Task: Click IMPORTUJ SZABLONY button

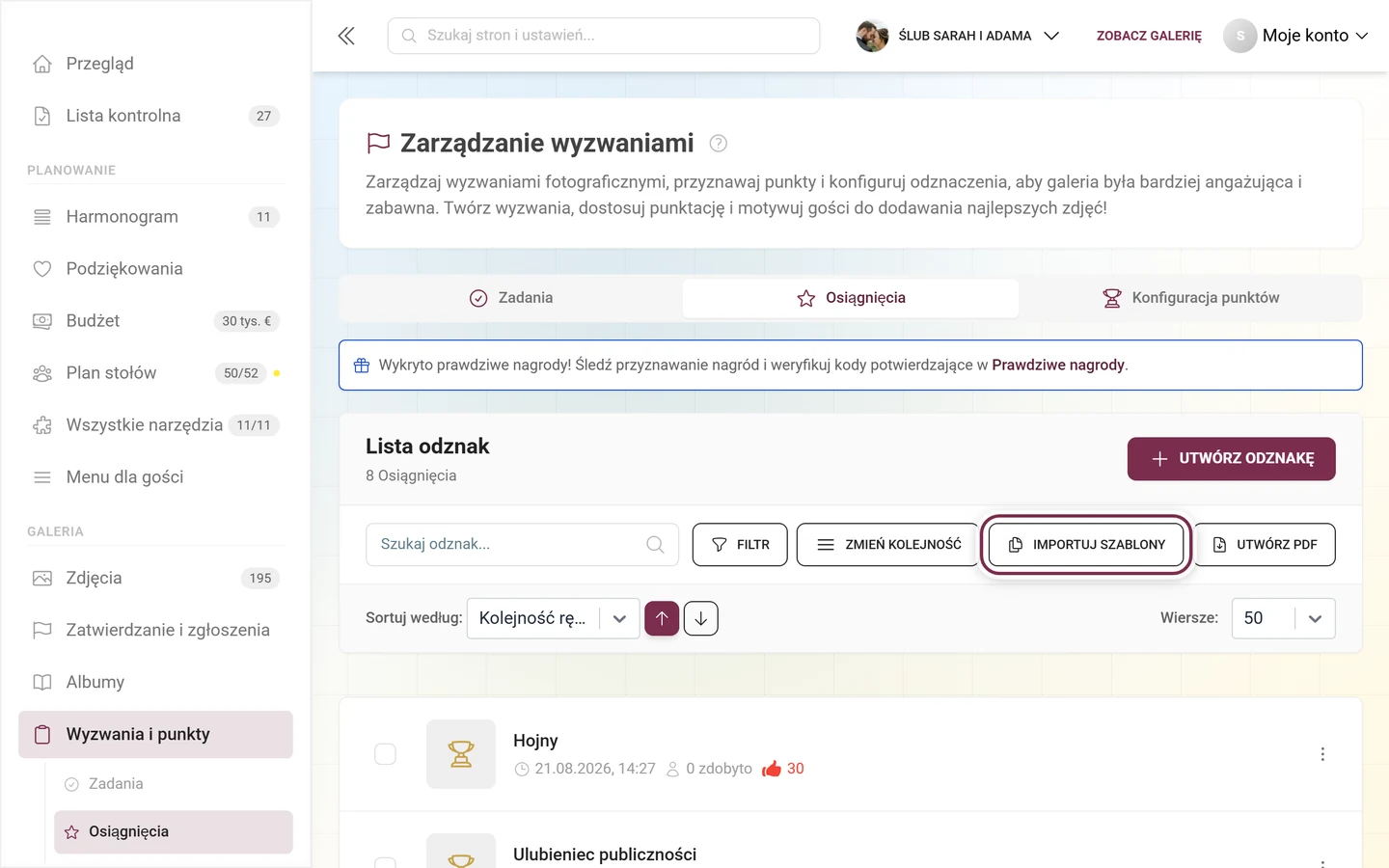Action: [1087, 545]
